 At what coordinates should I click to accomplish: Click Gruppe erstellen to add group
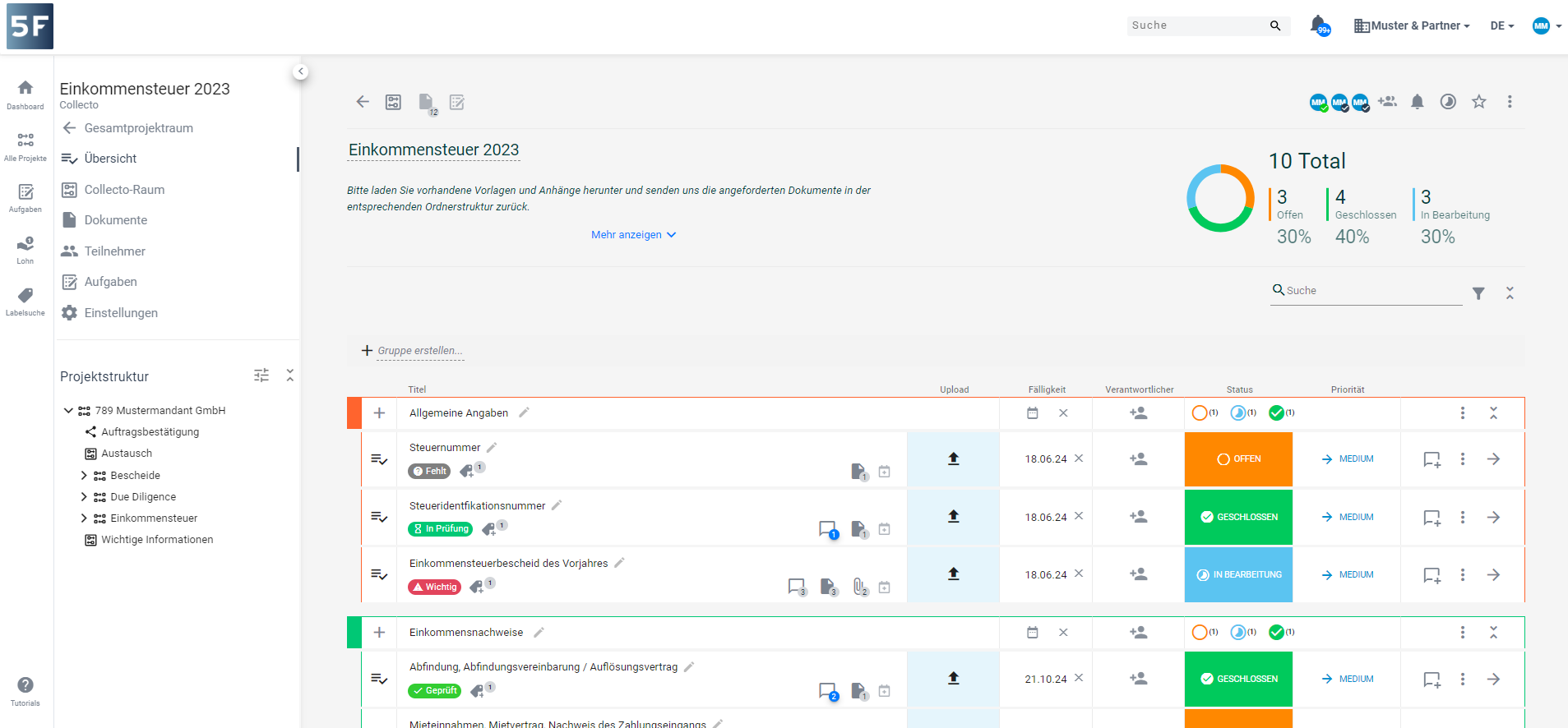click(x=419, y=351)
